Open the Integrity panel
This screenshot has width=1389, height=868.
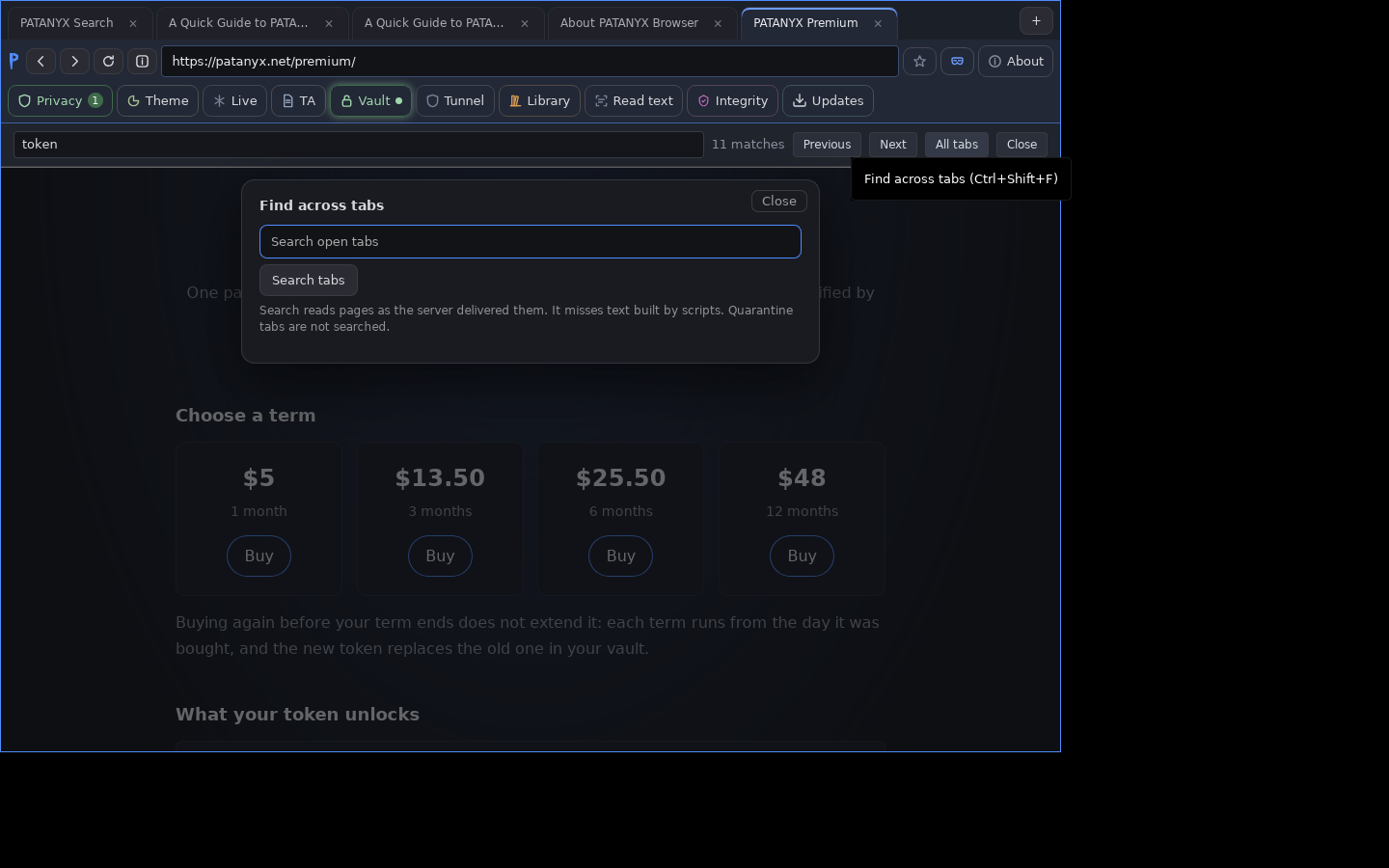coord(732,100)
